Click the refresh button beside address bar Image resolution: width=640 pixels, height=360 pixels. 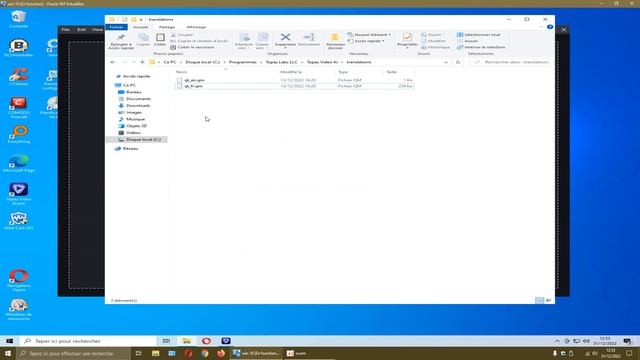tap(458, 62)
